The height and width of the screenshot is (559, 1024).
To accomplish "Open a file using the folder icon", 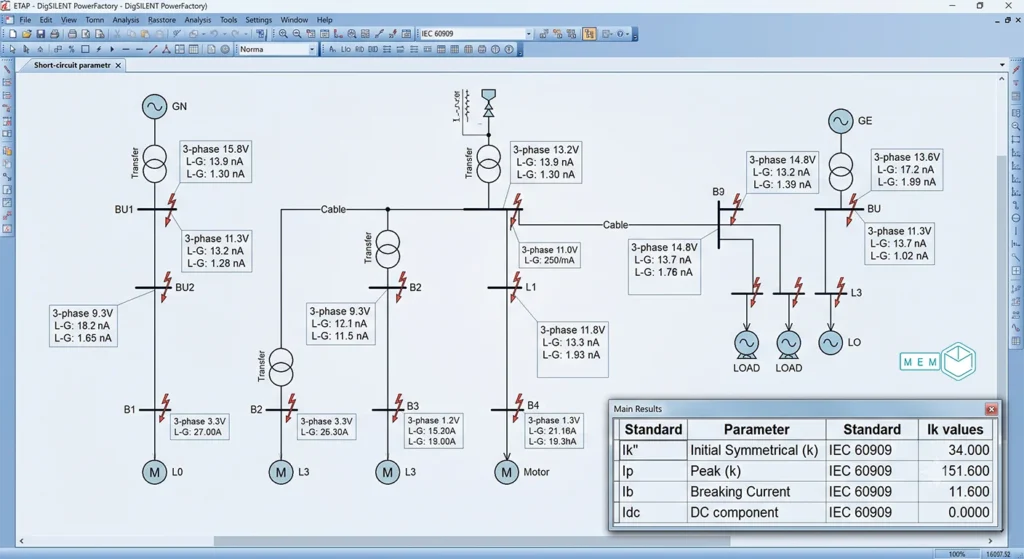I will pos(27,34).
